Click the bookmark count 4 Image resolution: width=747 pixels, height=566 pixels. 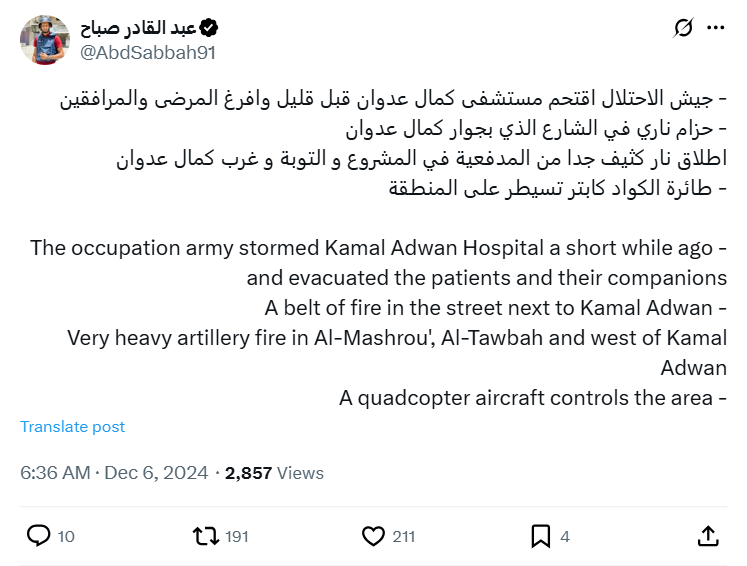(x=565, y=537)
